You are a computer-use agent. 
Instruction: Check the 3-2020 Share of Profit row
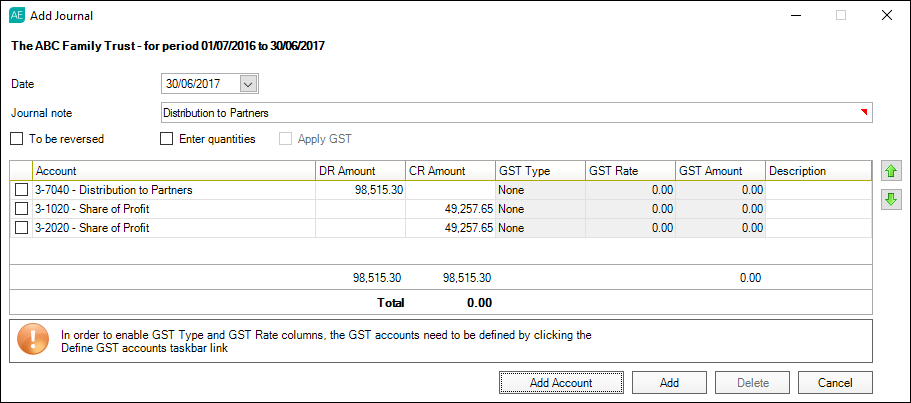coord(21,228)
